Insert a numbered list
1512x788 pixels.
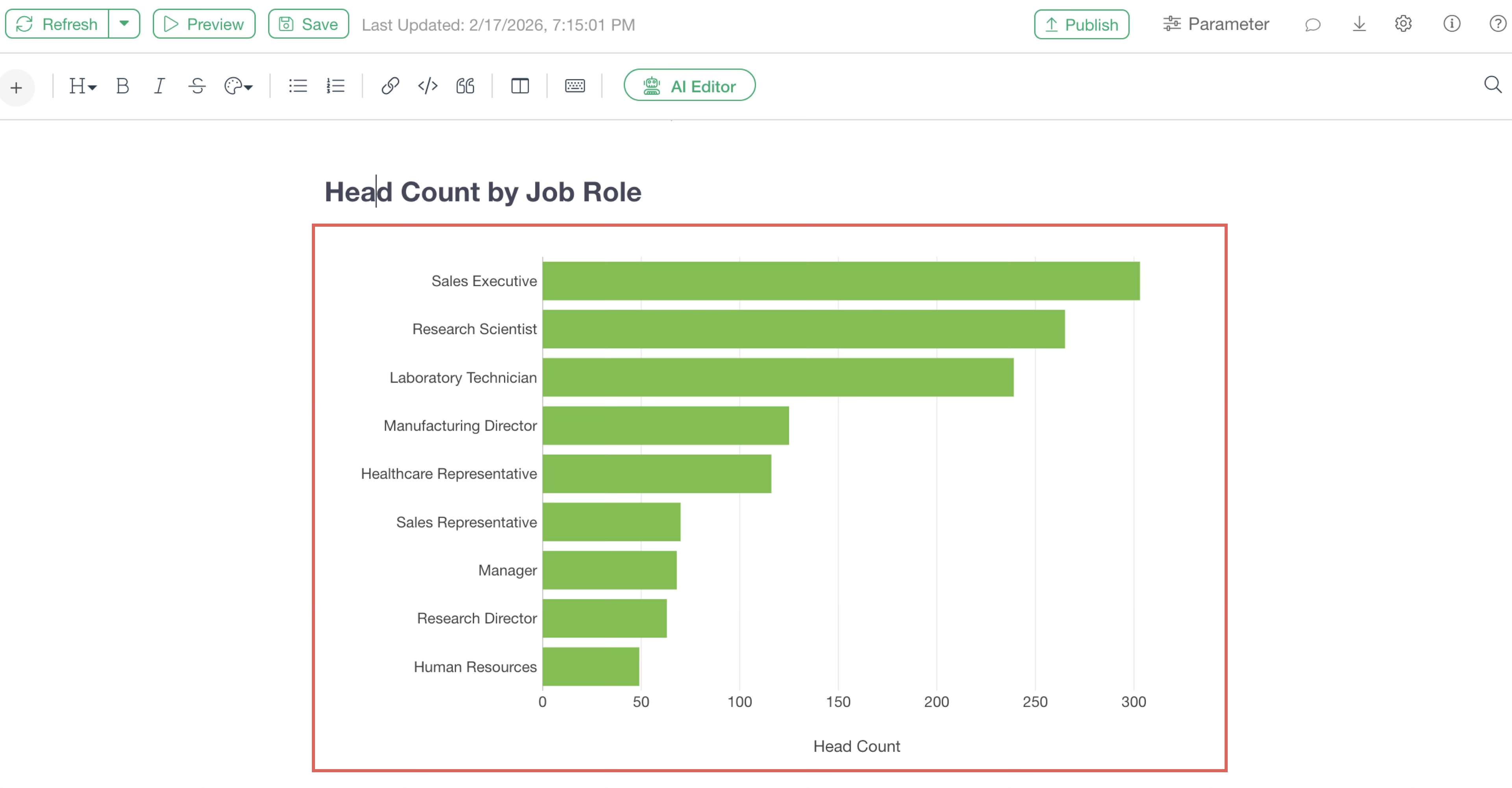click(335, 86)
